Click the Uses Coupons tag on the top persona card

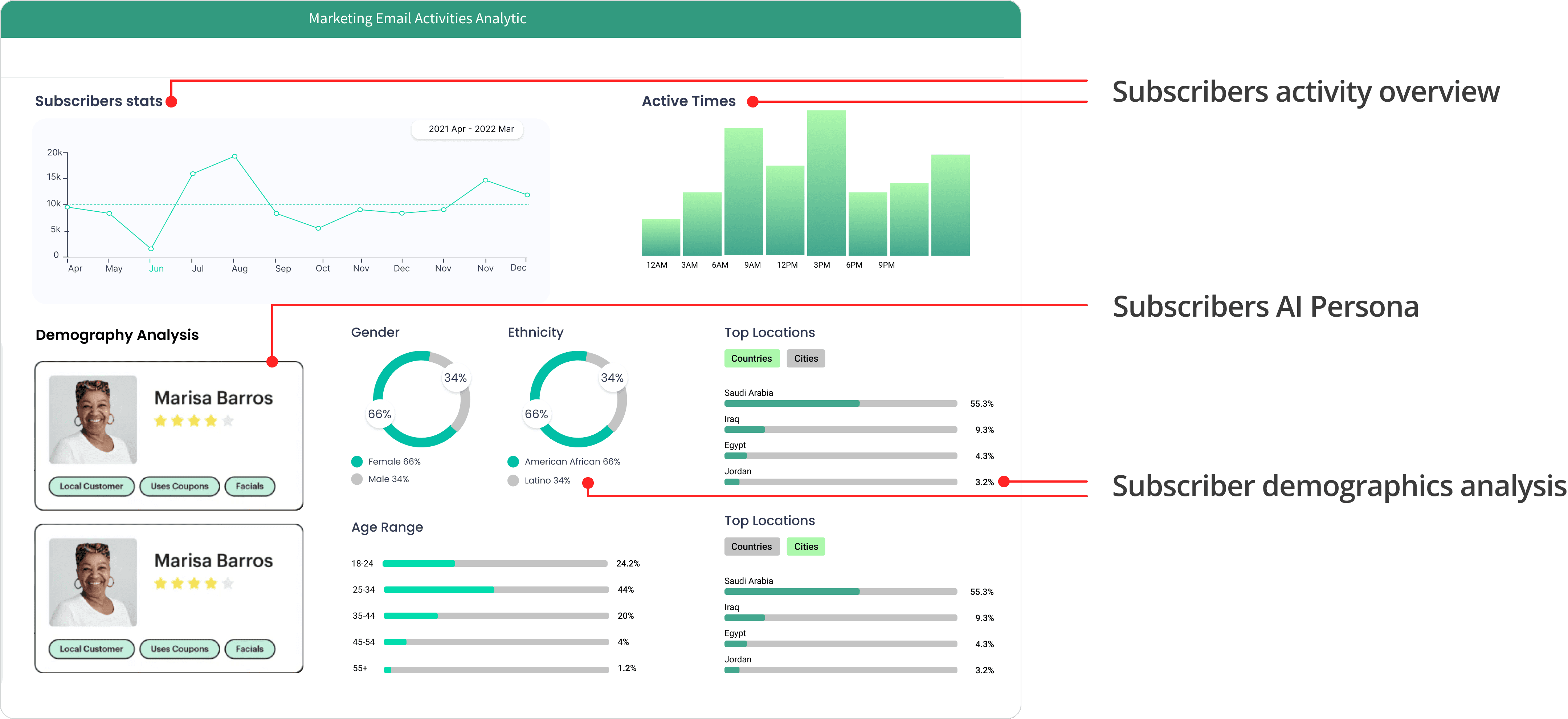click(180, 487)
